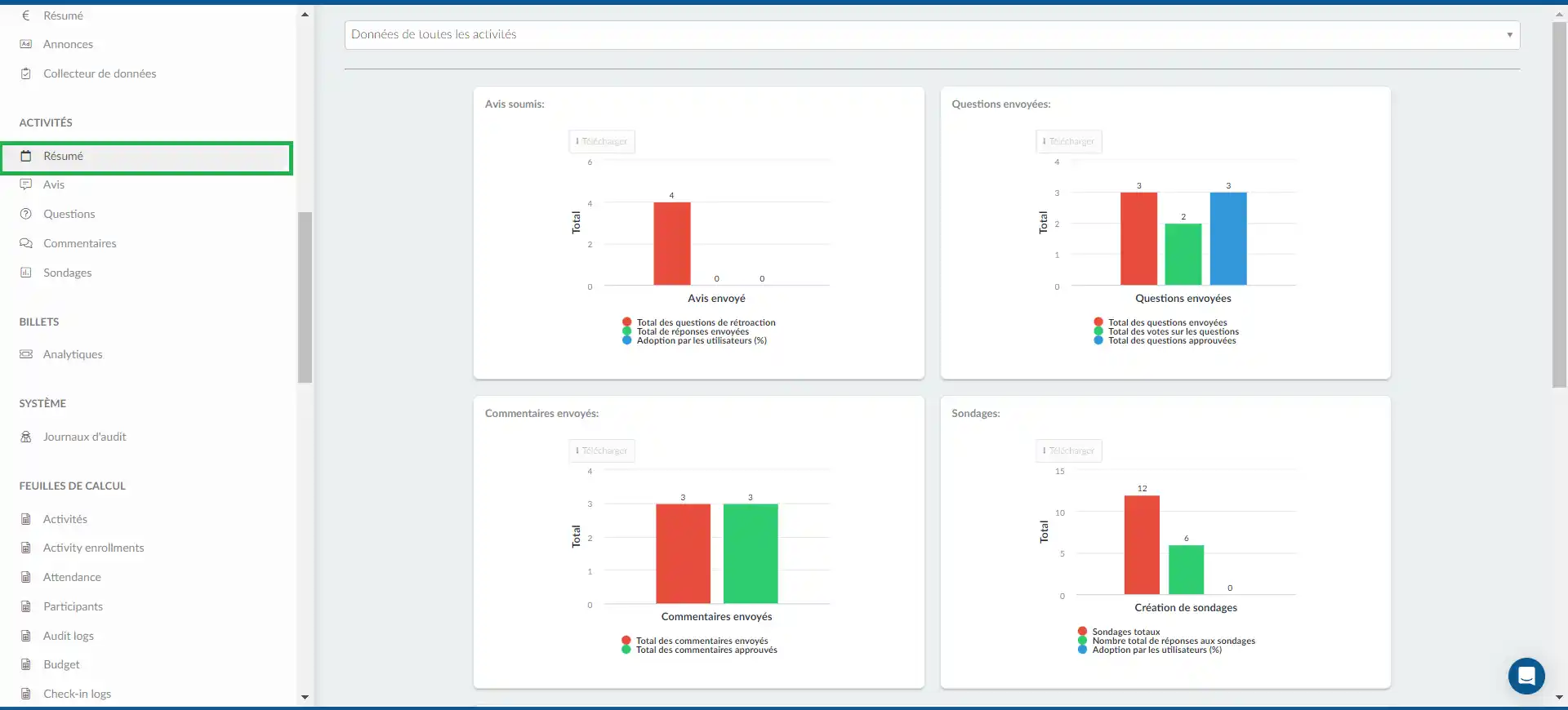Open Journaux d'audit

tap(85, 437)
